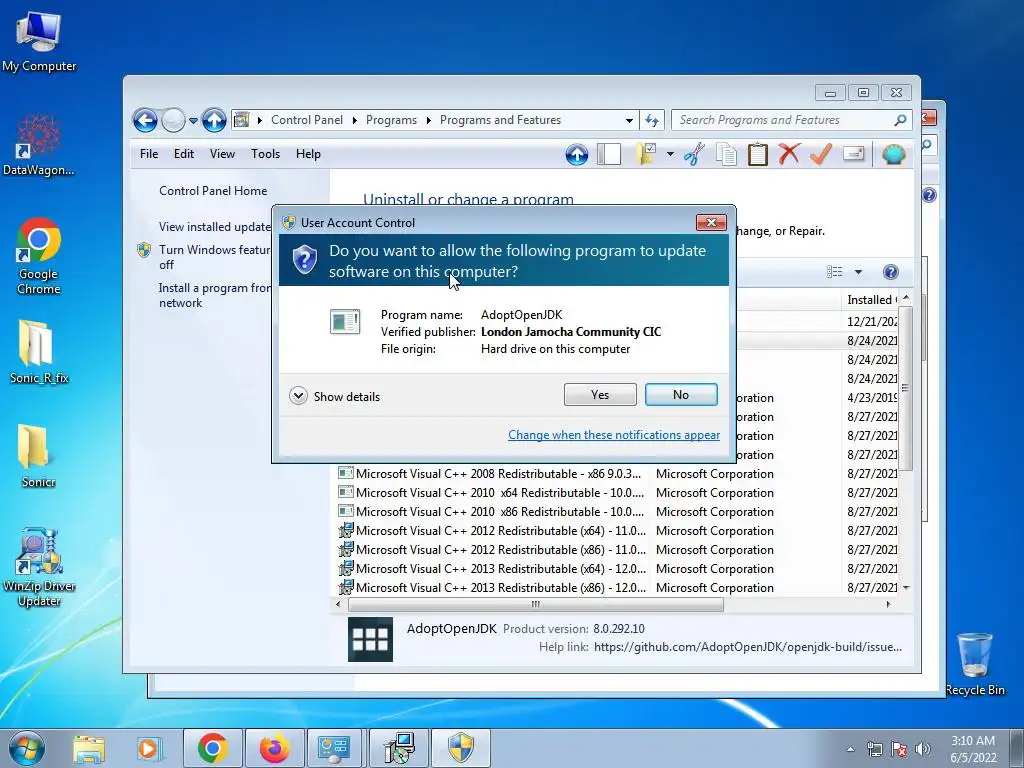Select Programs and Features in address breadcrumb
Image resolution: width=1024 pixels, height=768 pixels.
coord(500,120)
